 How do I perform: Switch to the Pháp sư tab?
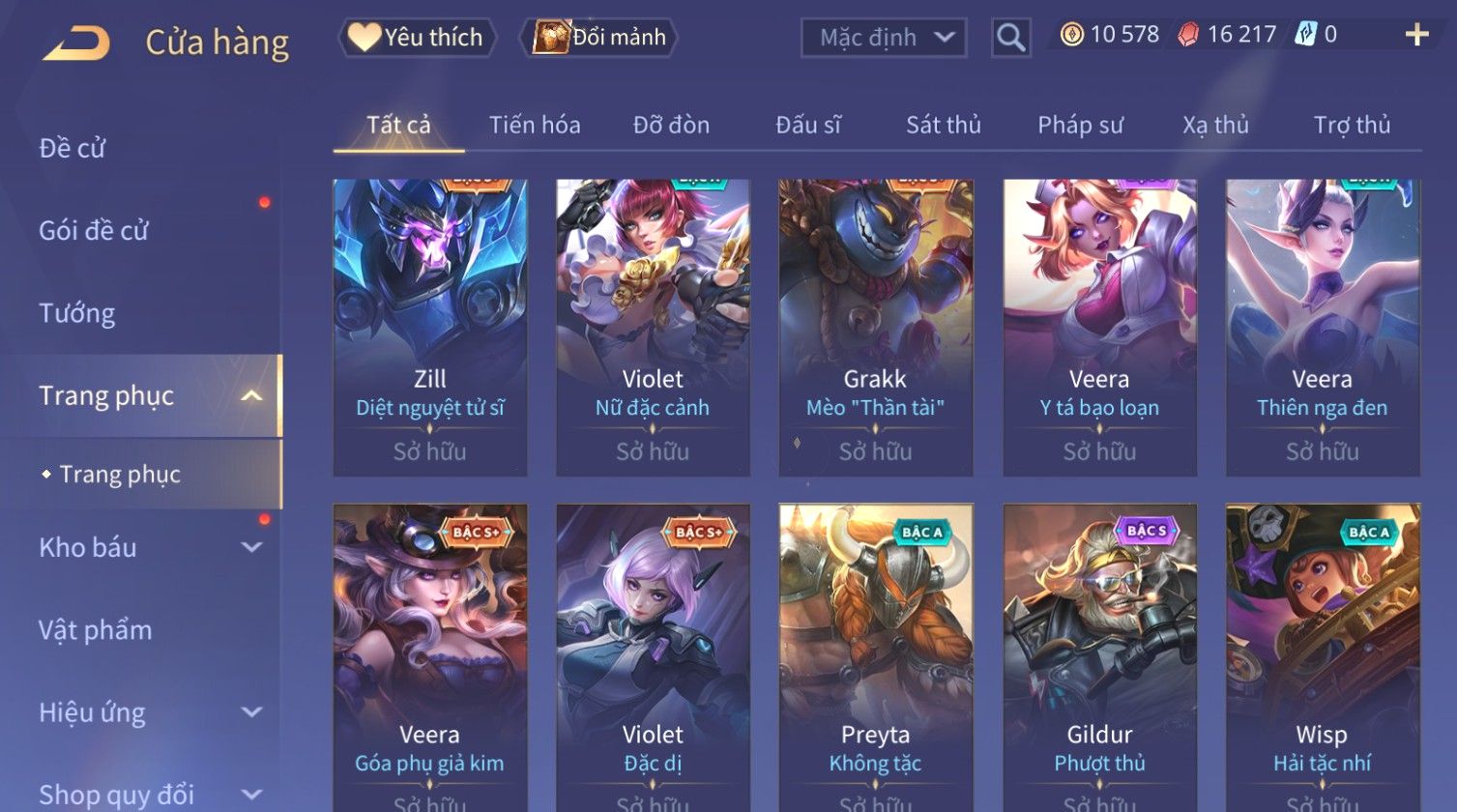[1080, 125]
